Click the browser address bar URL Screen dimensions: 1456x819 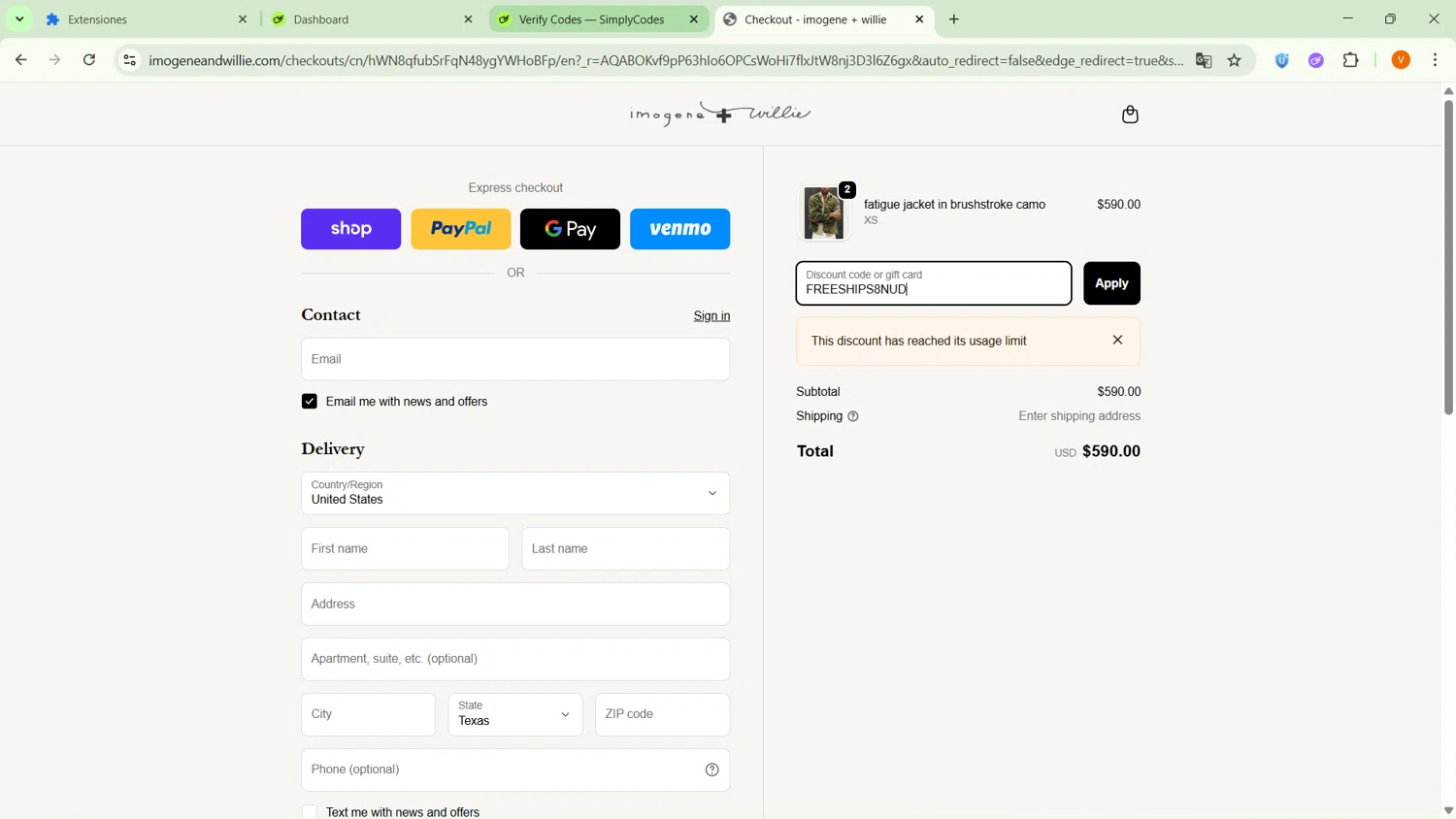pos(666,60)
